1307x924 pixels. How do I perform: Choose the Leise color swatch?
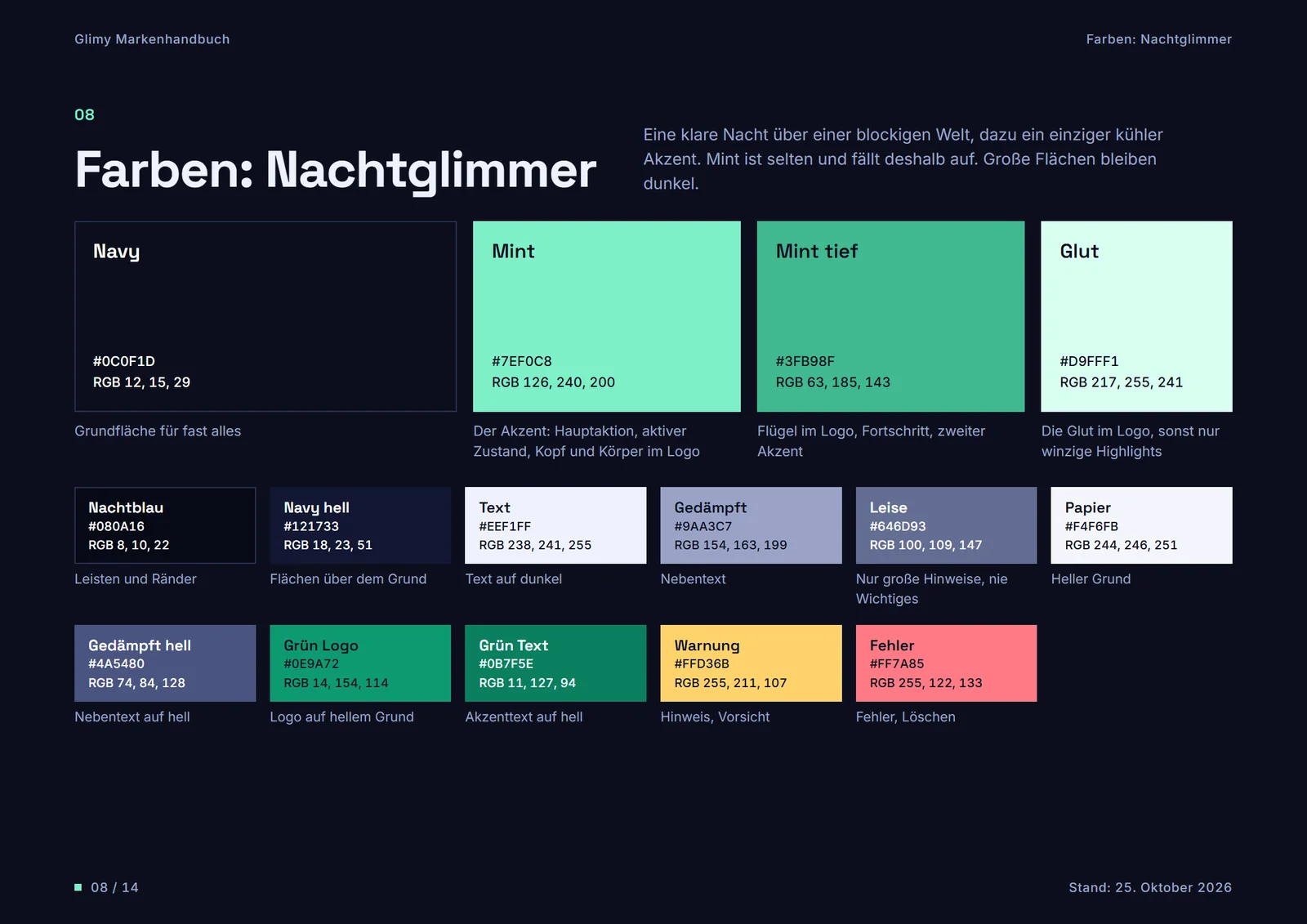946,525
